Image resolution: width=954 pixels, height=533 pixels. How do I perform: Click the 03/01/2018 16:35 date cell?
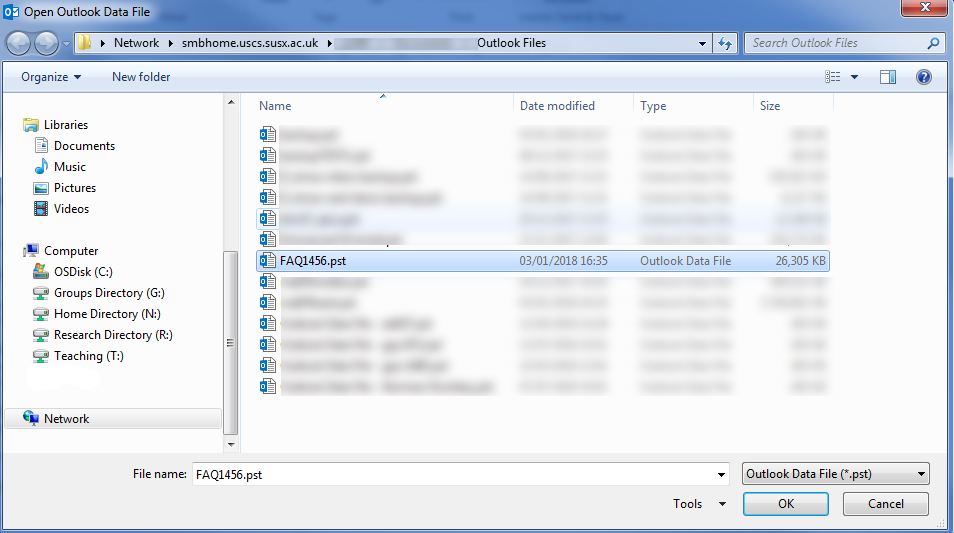pos(563,261)
